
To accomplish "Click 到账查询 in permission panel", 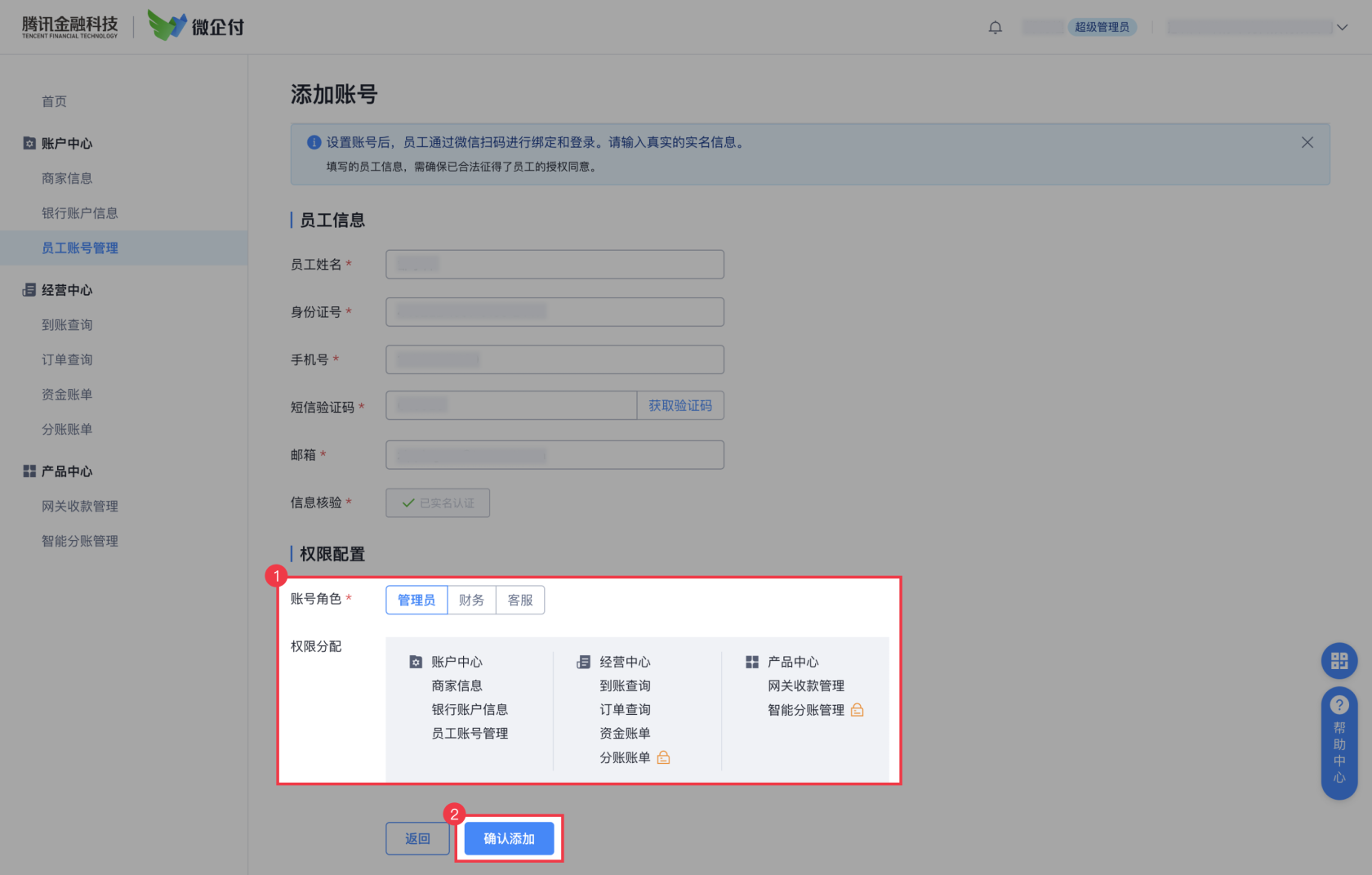I will tap(625, 686).
